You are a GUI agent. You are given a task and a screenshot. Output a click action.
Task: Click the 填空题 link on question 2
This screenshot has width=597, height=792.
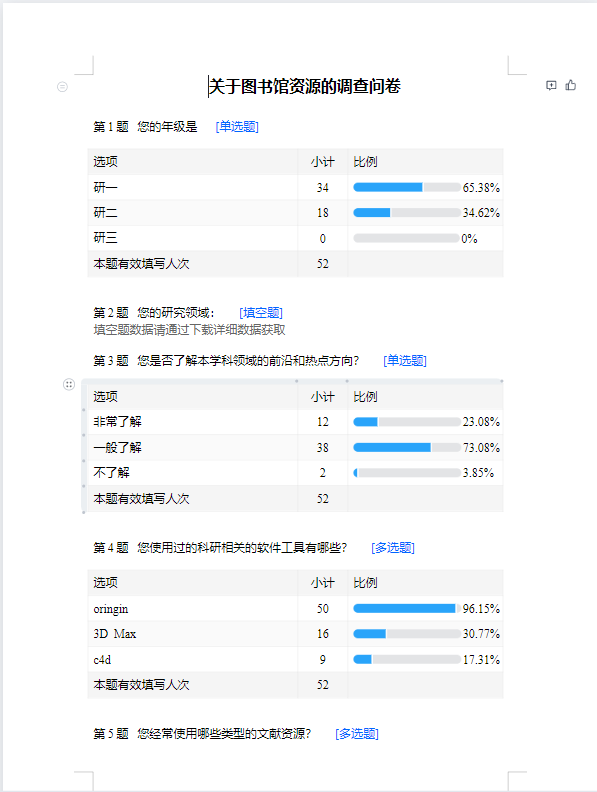(261, 313)
